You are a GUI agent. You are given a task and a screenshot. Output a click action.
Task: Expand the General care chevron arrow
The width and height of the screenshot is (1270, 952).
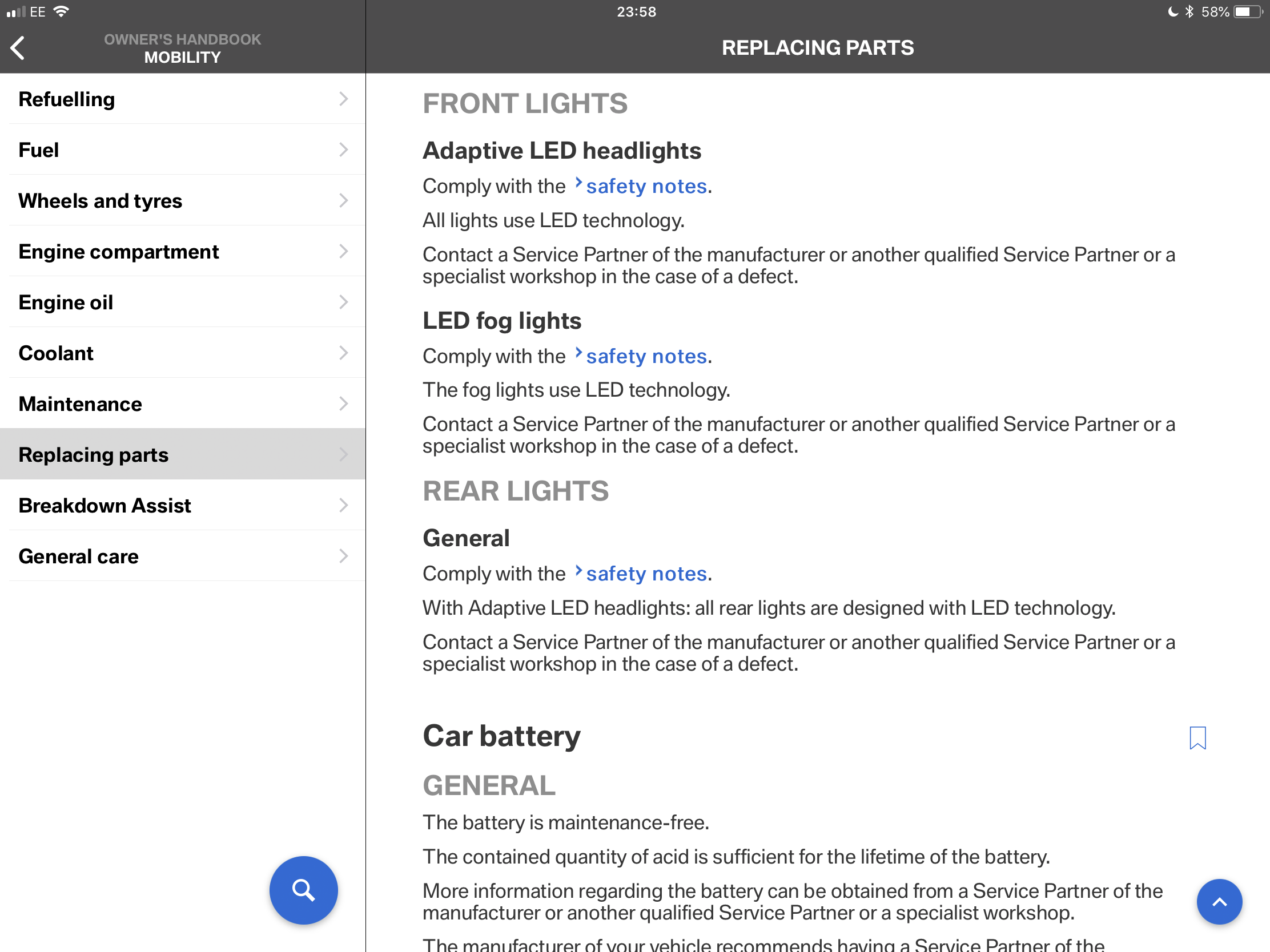[343, 556]
